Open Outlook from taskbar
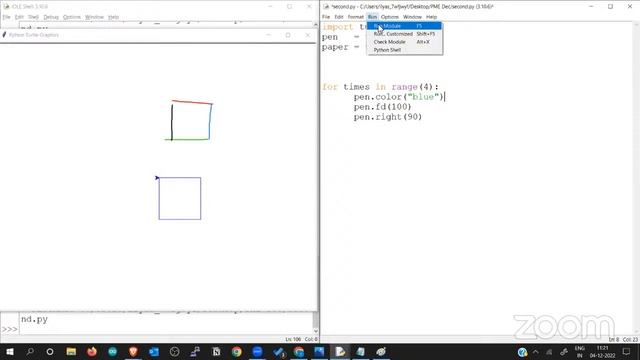The height and width of the screenshot is (360, 640). click(x=154, y=351)
